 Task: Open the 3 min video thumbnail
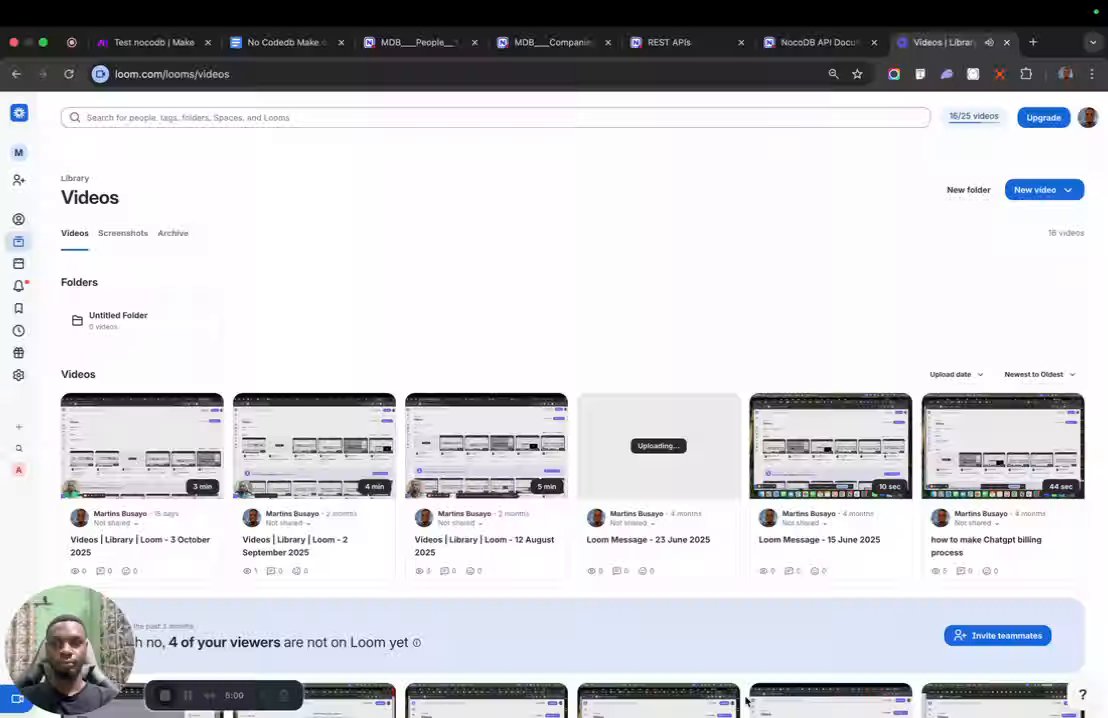pos(142,446)
